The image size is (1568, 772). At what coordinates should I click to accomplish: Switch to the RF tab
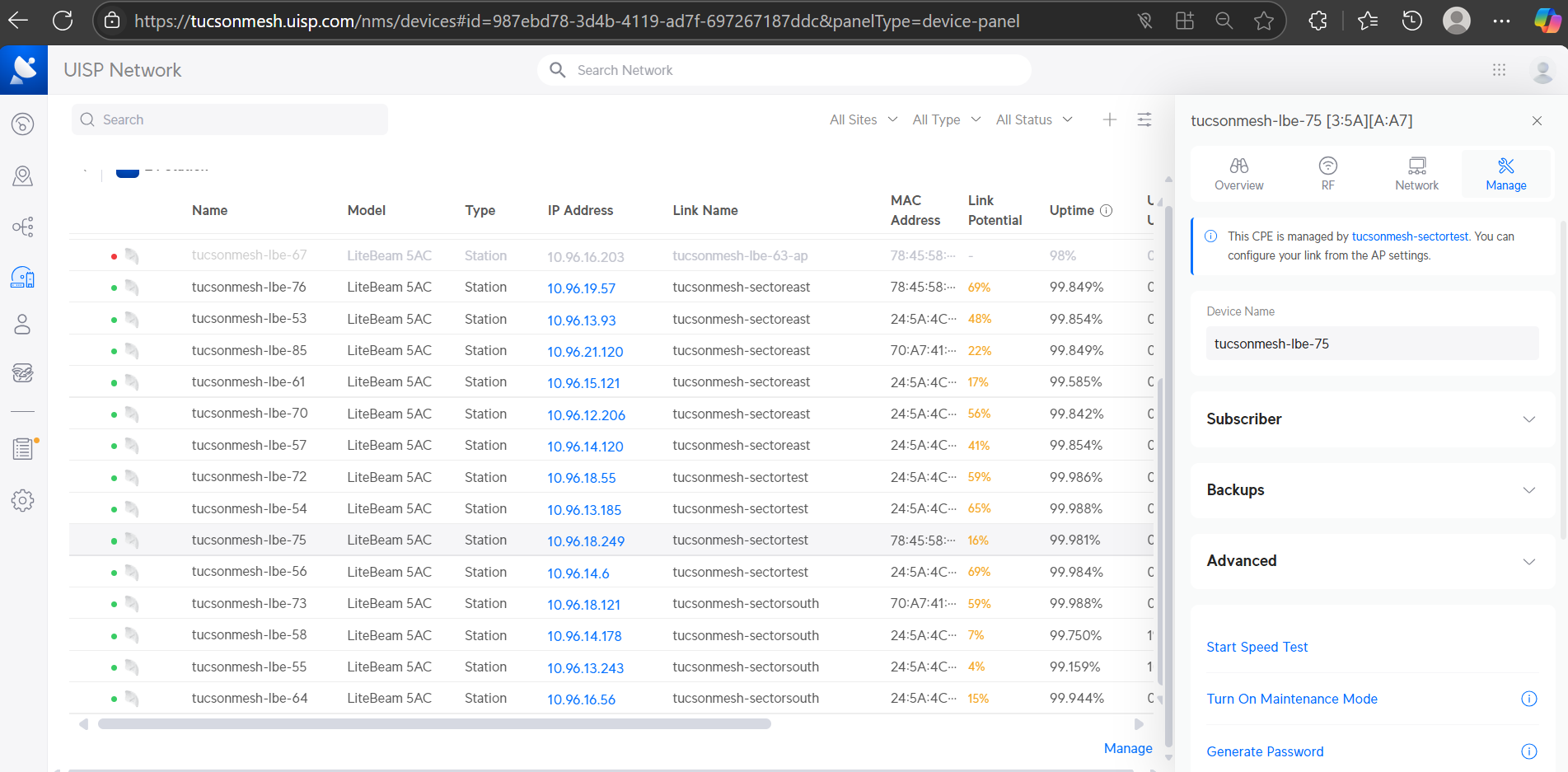[x=1327, y=174]
